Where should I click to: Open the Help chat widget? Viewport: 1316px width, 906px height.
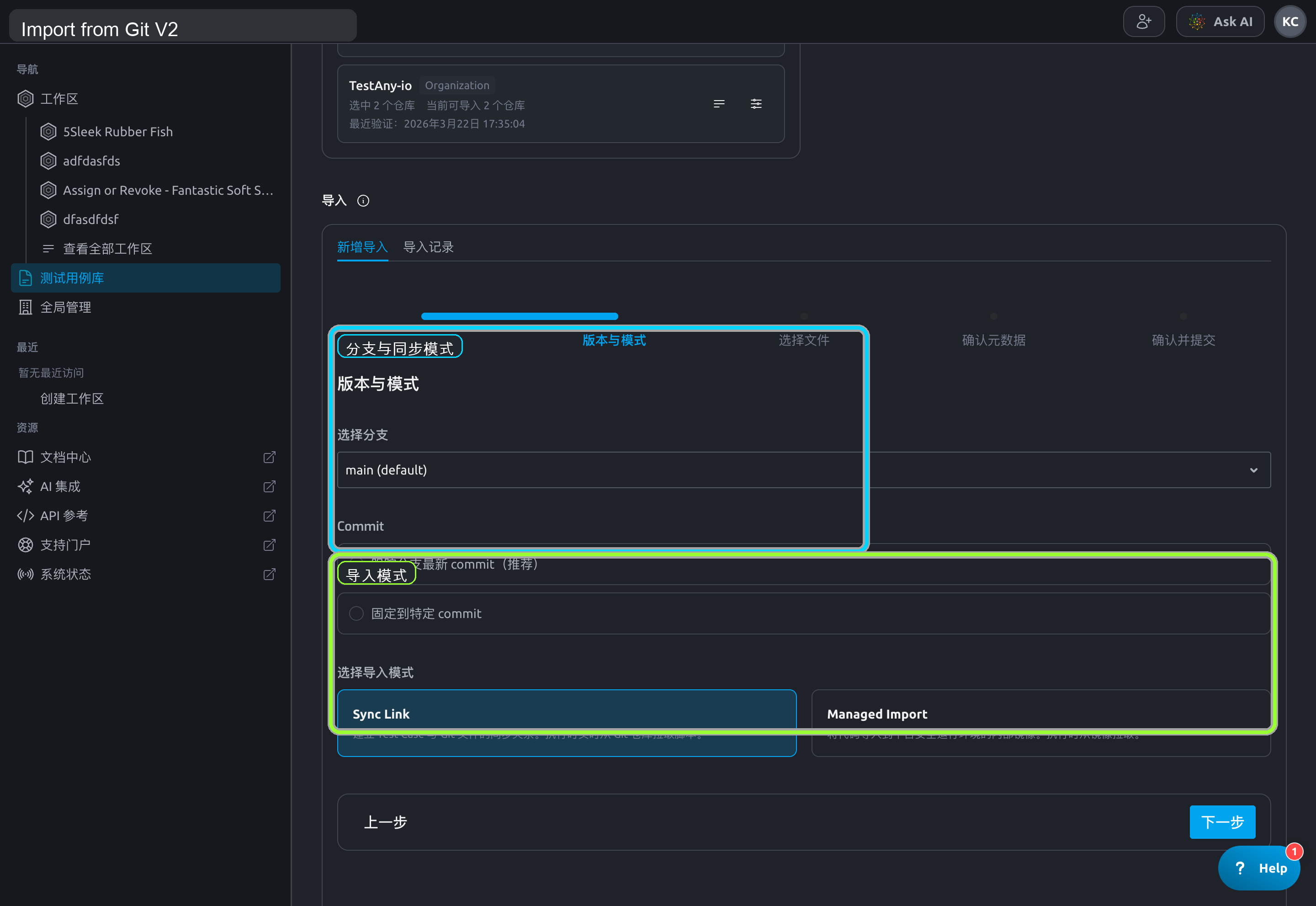(1259, 868)
